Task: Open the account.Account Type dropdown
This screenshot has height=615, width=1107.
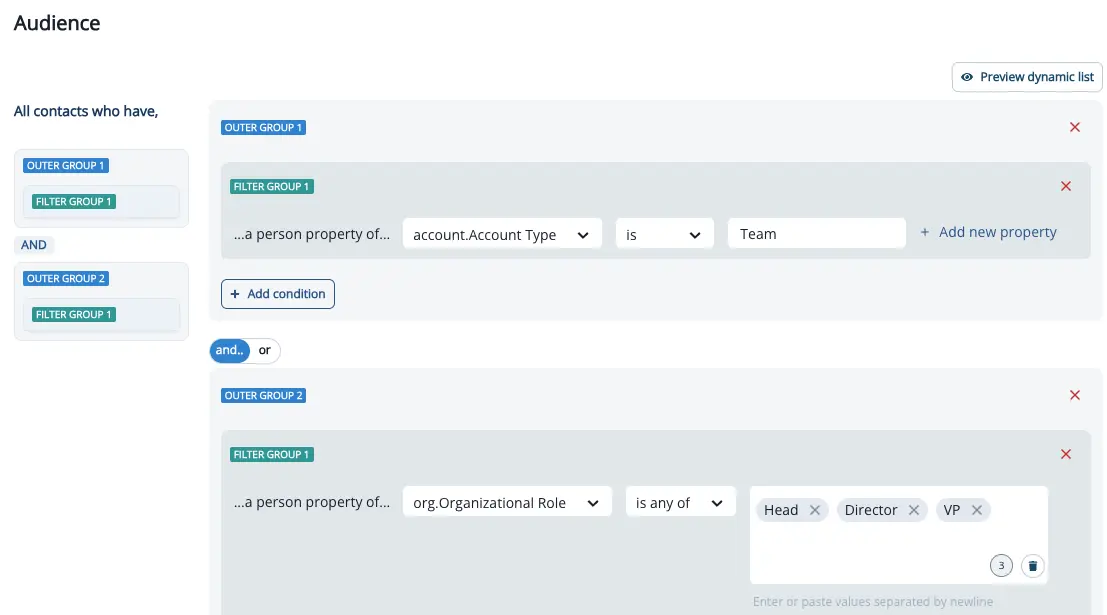Action: pyautogui.click(x=502, y=233)
